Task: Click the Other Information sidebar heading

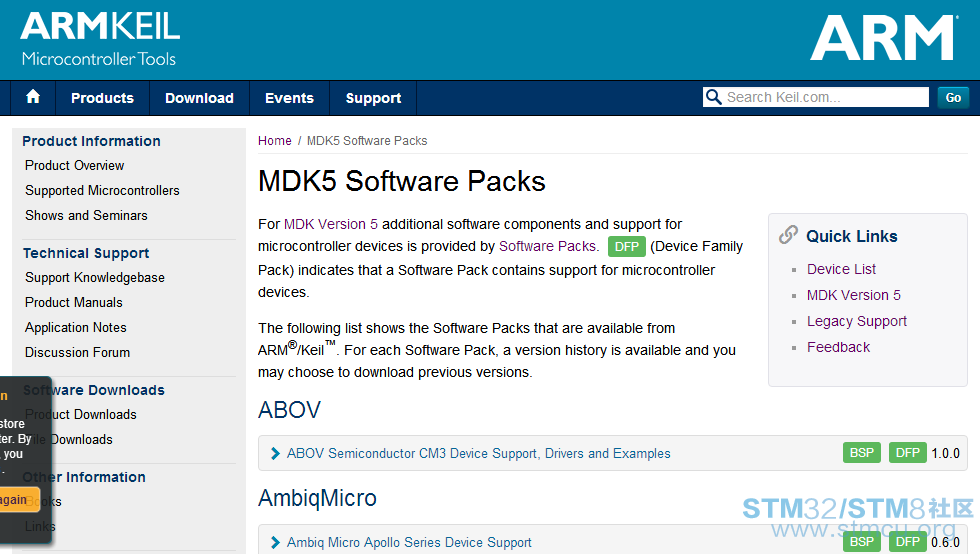Action: [84, 477]
